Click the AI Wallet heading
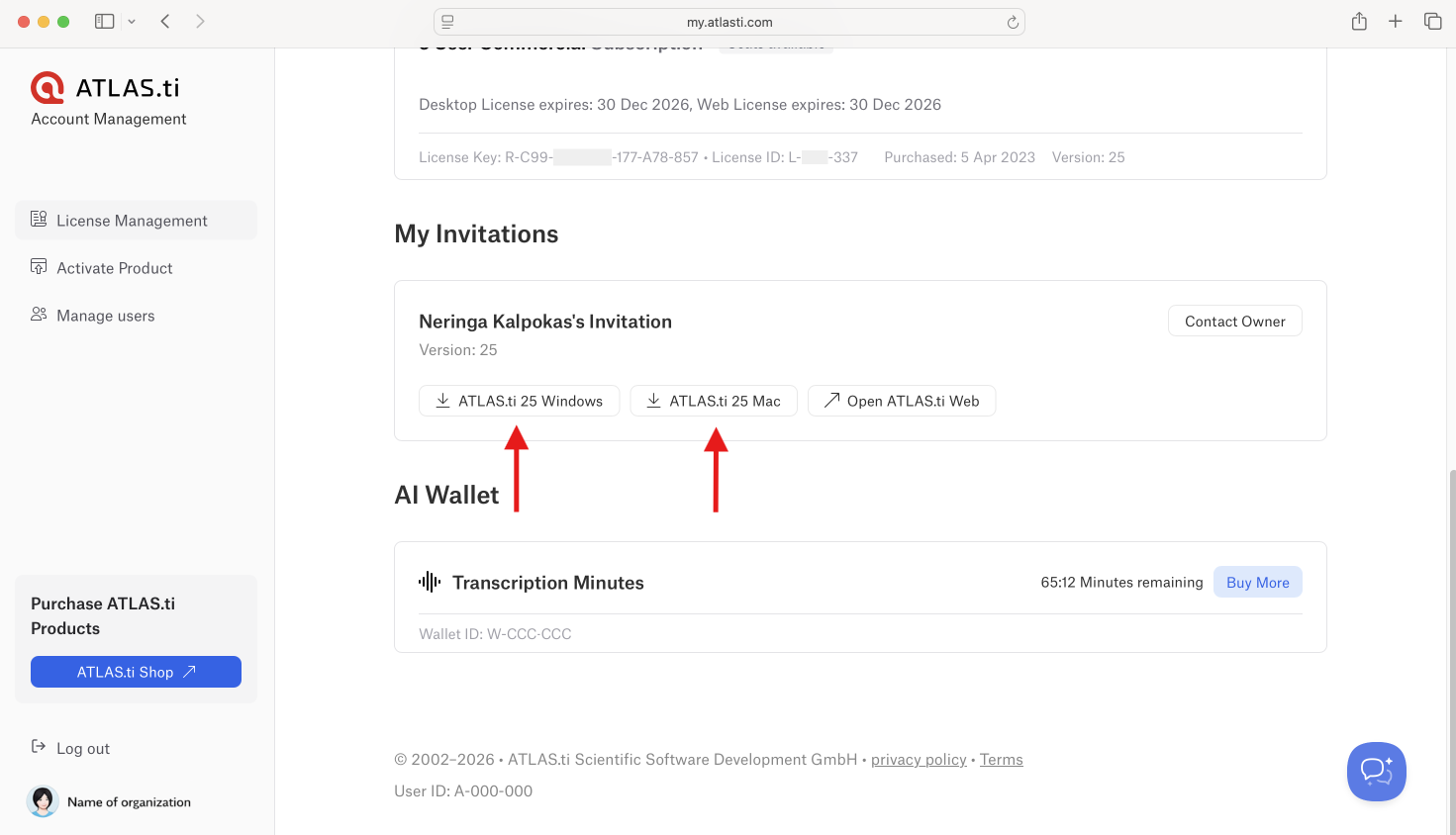The width and height of the screenshot is (1456, 835). tap(446, 495)
